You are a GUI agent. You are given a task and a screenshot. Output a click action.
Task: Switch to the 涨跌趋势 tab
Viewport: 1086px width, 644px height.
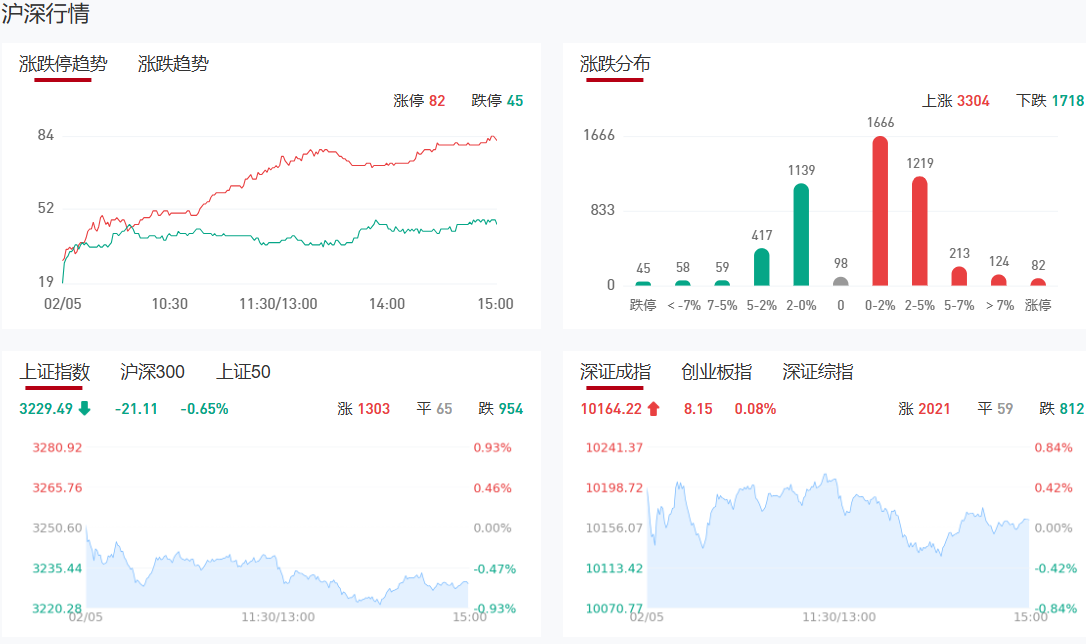point(173,64)
